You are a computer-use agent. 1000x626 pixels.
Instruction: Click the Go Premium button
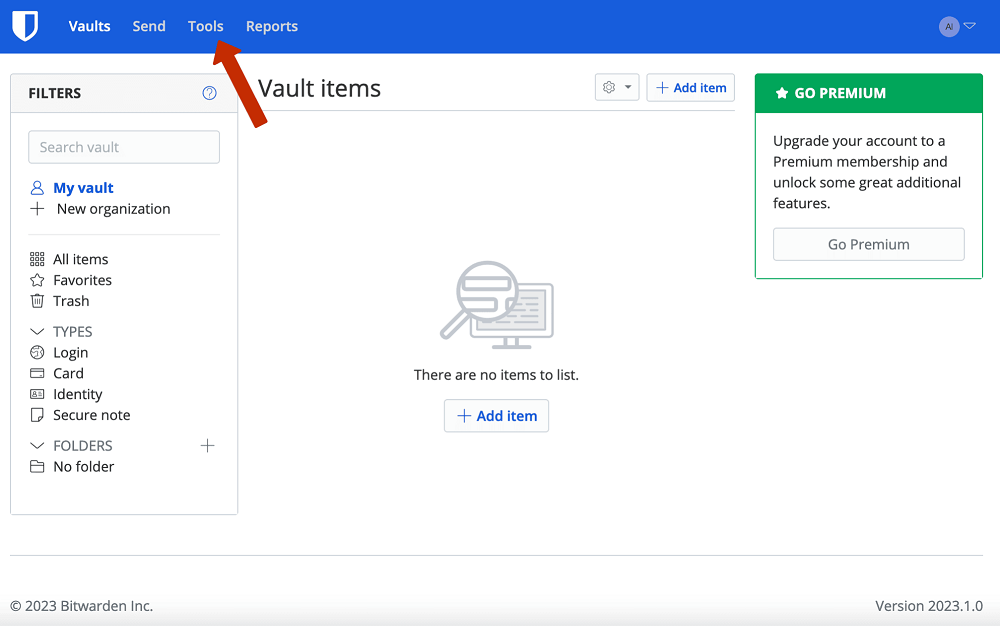click(x=869, y=244)
